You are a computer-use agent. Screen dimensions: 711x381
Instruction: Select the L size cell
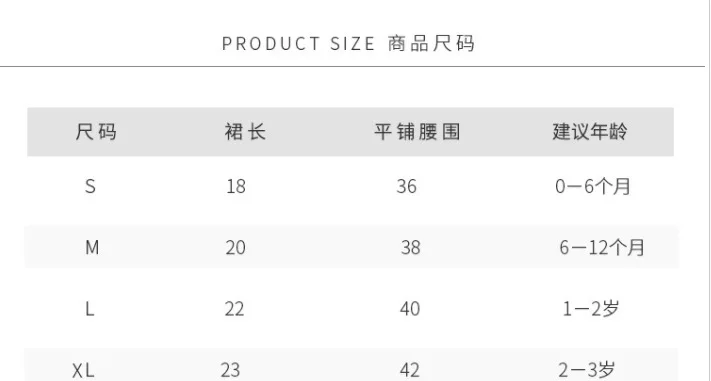90,309
